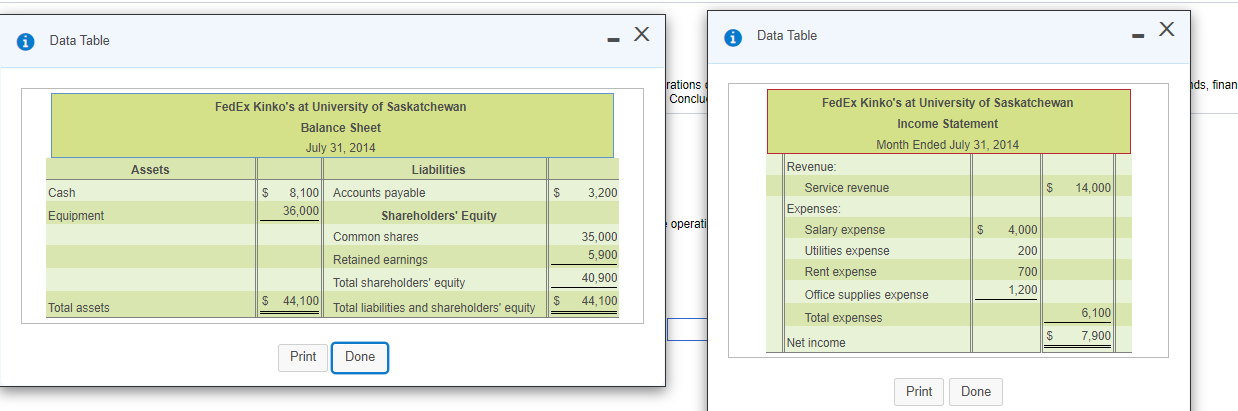Select the Salary expense label
Screen dimensions: 1238x411
point(845,230)
